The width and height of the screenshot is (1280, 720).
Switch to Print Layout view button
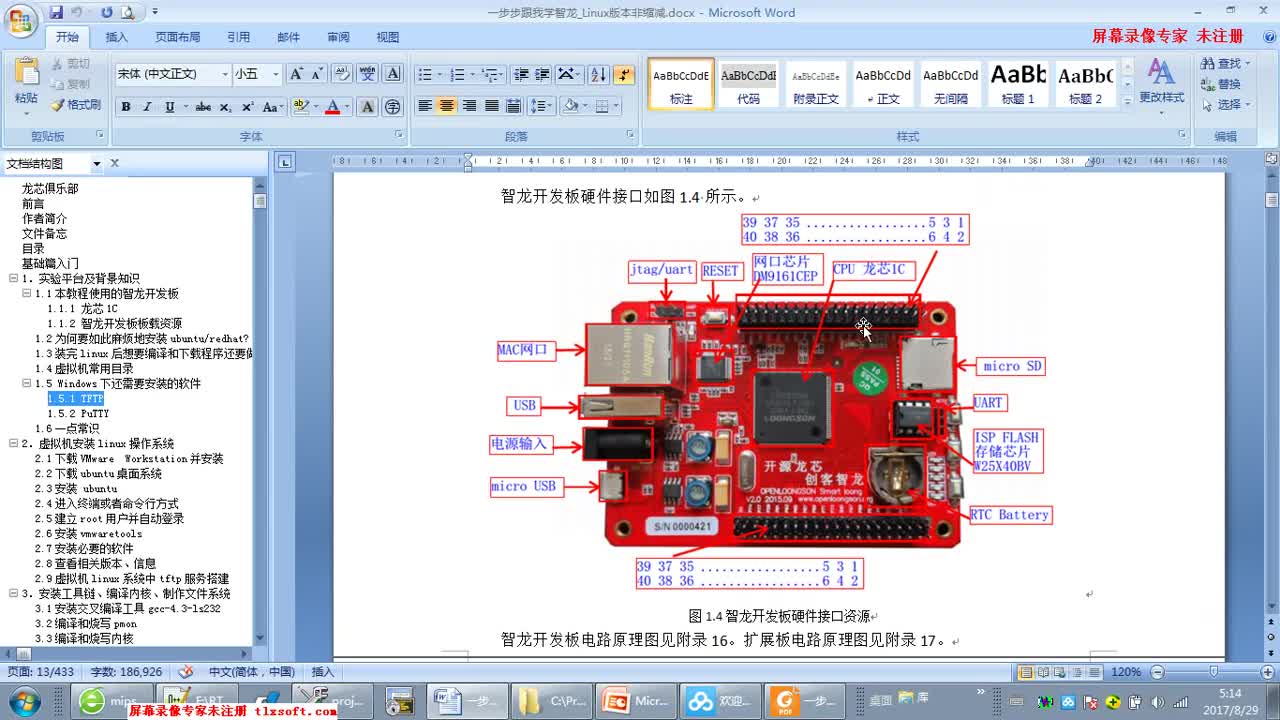1024,672
